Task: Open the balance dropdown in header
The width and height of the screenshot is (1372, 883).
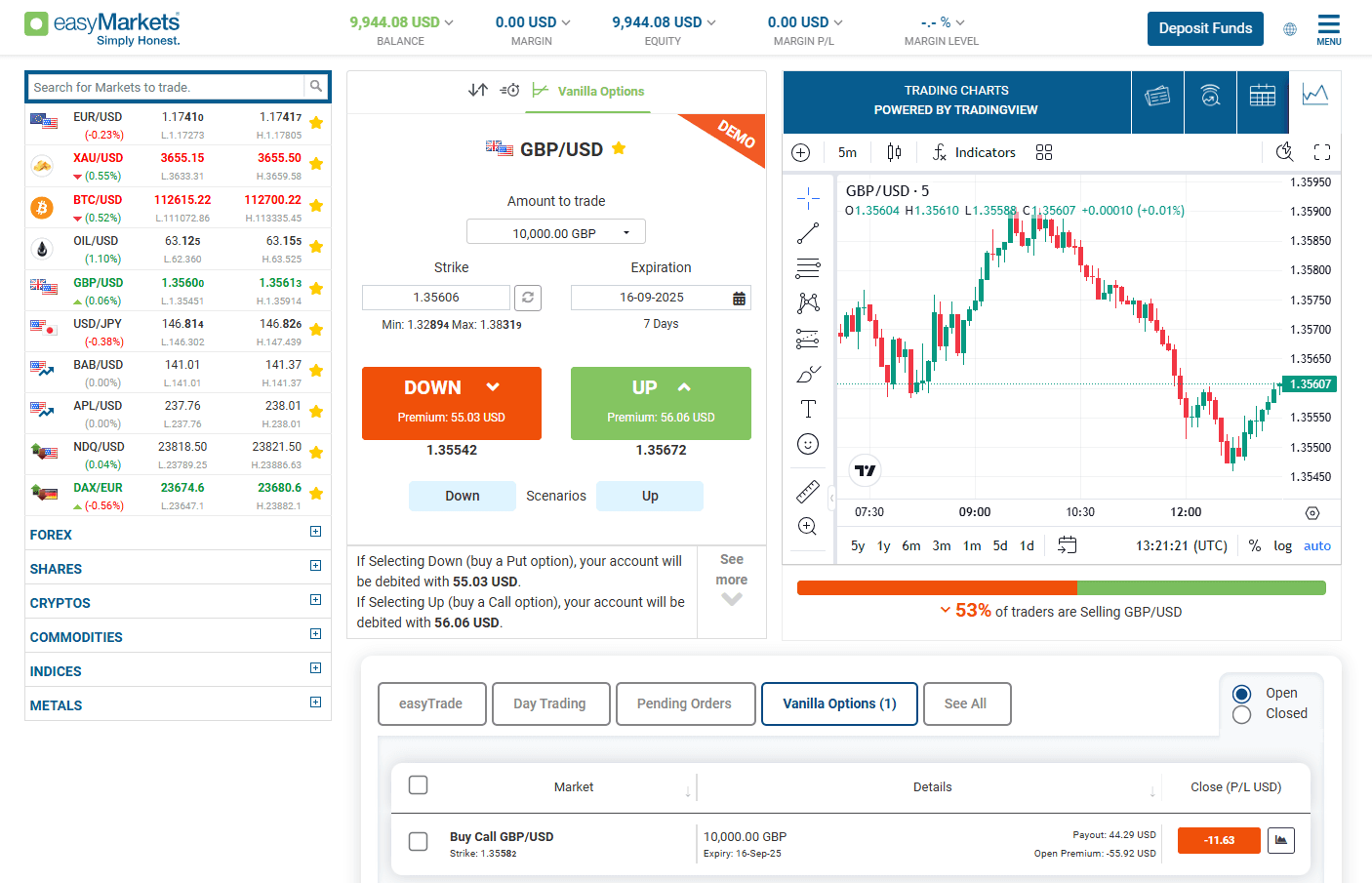Action: (x=449, y=22)
